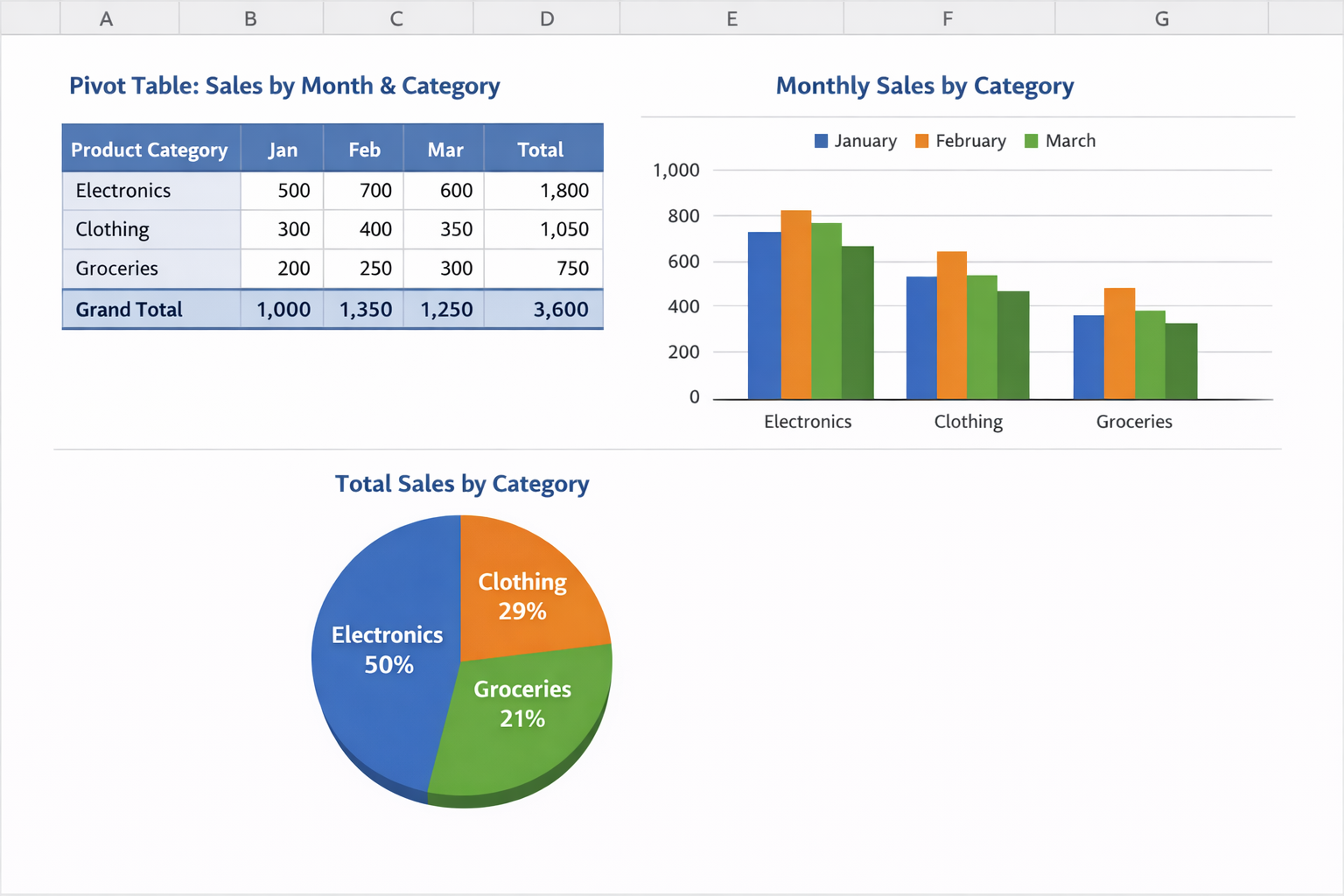Select the Monthly Sales by Category chart title
Viewport: 1344px width, 896px height.
point(924,86)
